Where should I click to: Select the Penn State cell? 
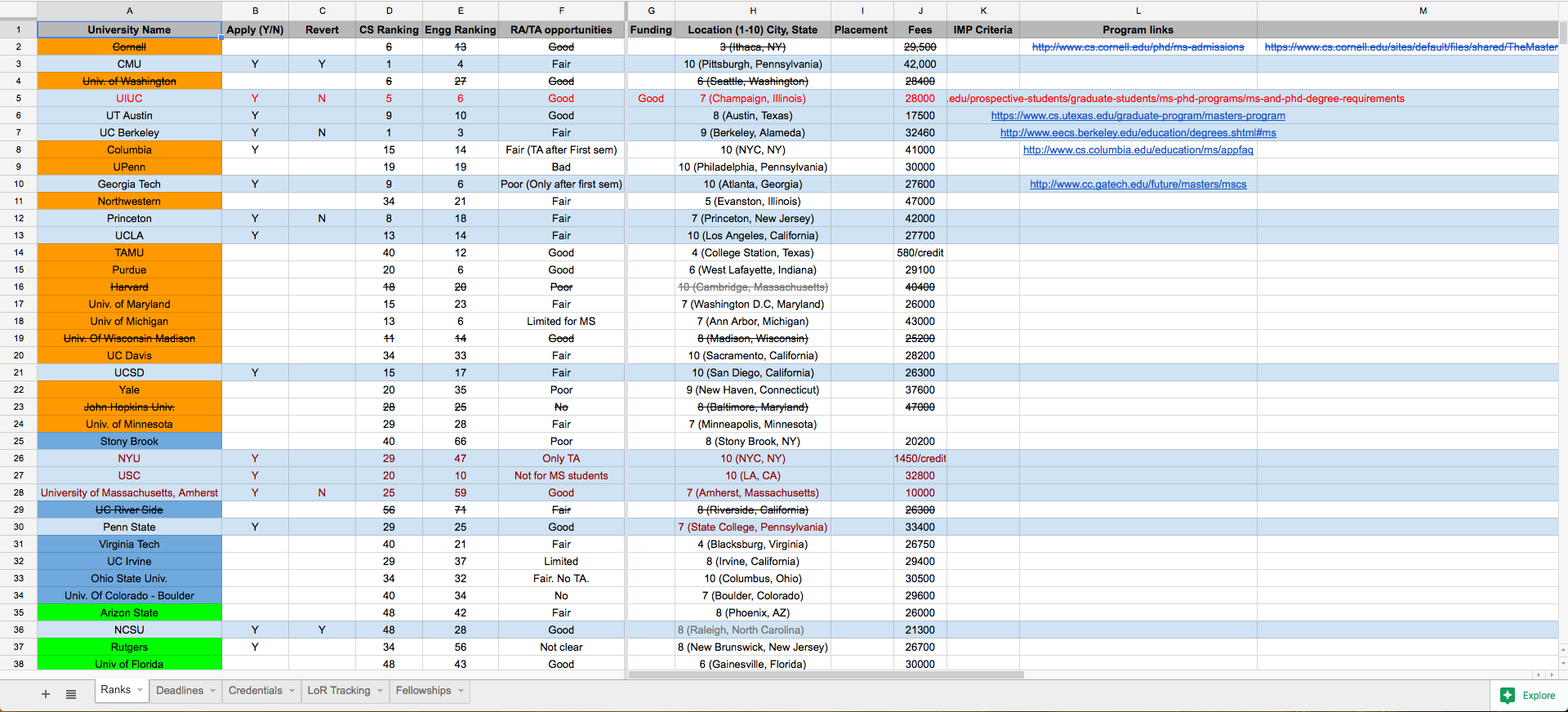tap(129, 527)
